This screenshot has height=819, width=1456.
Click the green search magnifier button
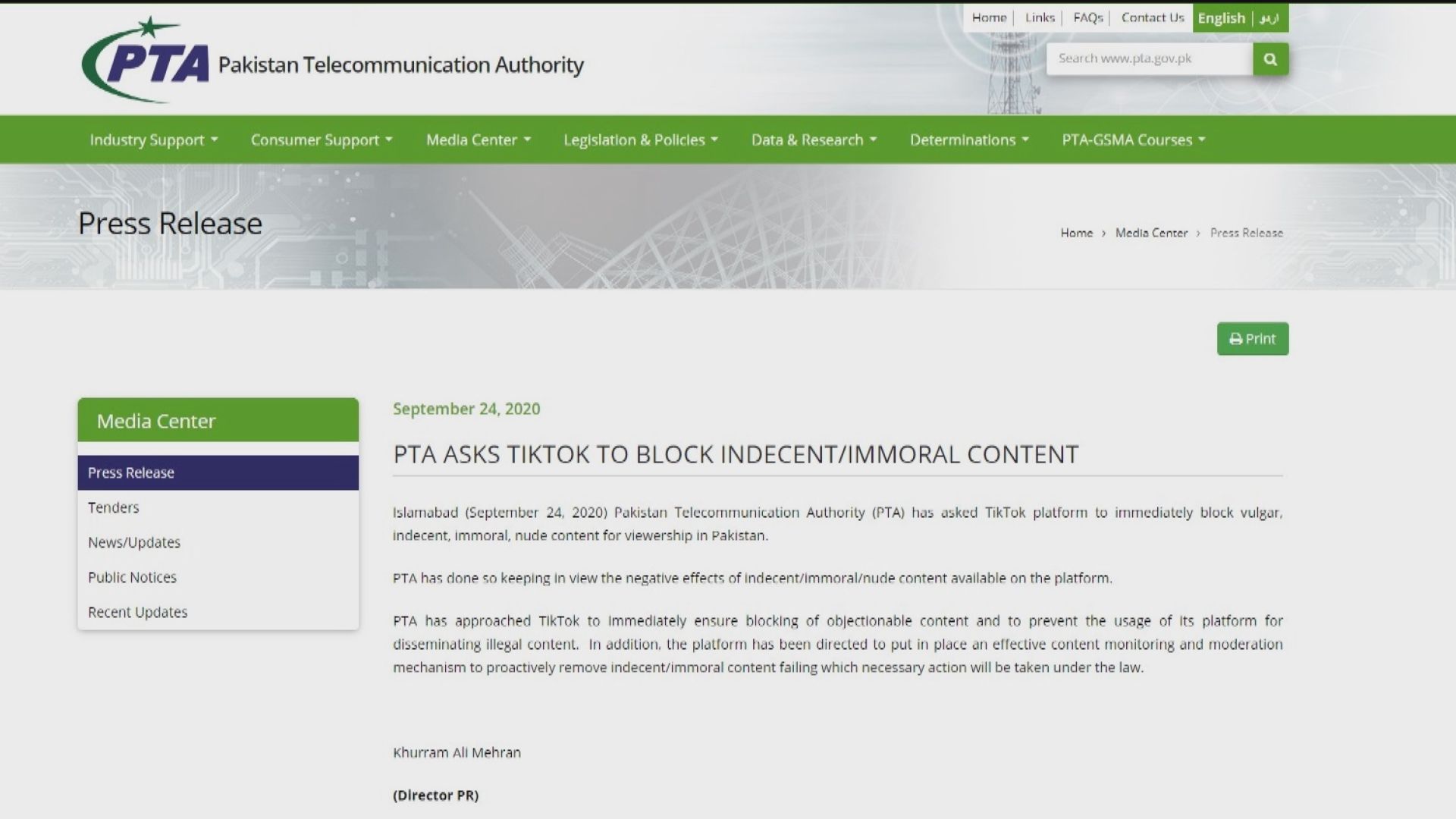click(1270, 59)
